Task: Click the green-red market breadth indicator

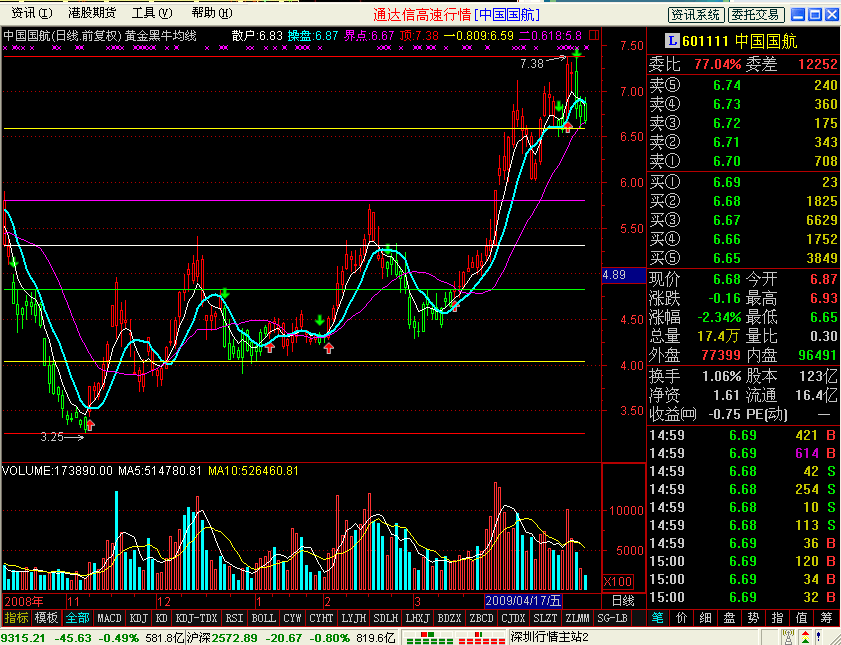Action: click(454, 638)
